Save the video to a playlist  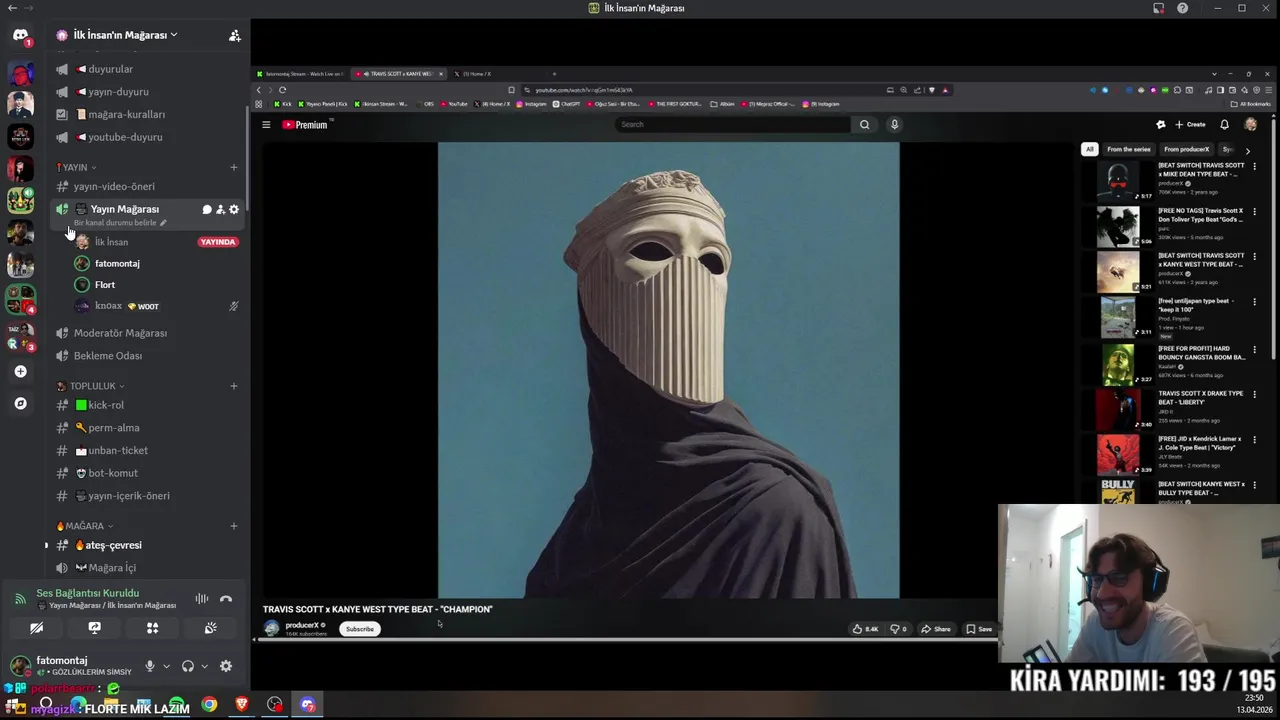[x=979, y=629]
